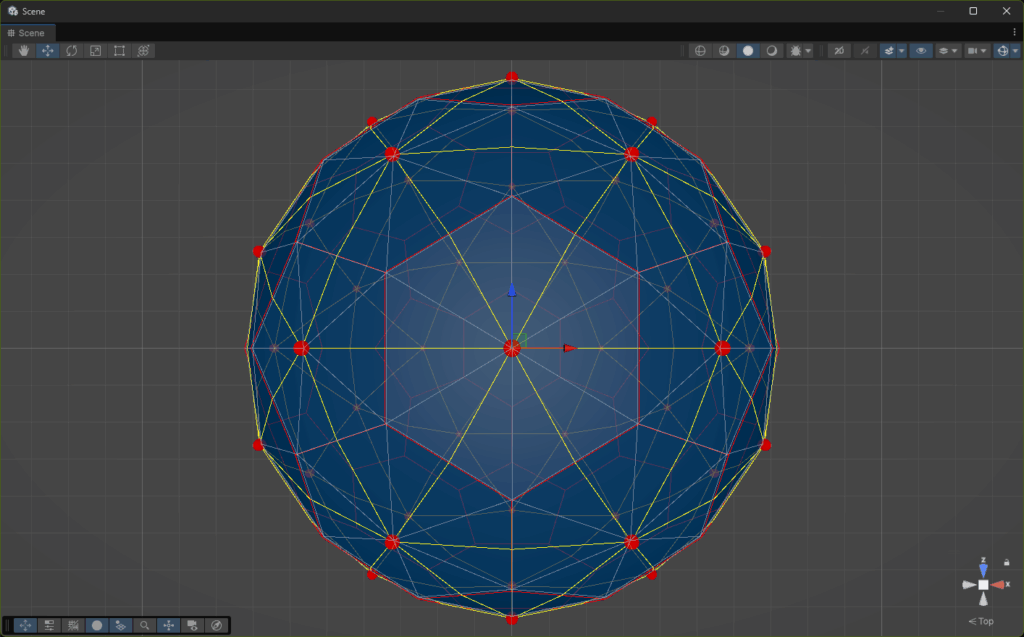The width and height of the screenshot is (1024, 637).
Task: Toggle 2D view mode
Action: pos(840,51)
